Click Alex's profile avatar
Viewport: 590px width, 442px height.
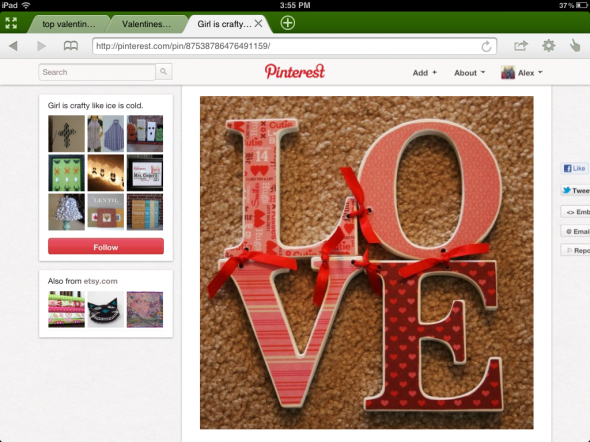[x=508, y=72]
